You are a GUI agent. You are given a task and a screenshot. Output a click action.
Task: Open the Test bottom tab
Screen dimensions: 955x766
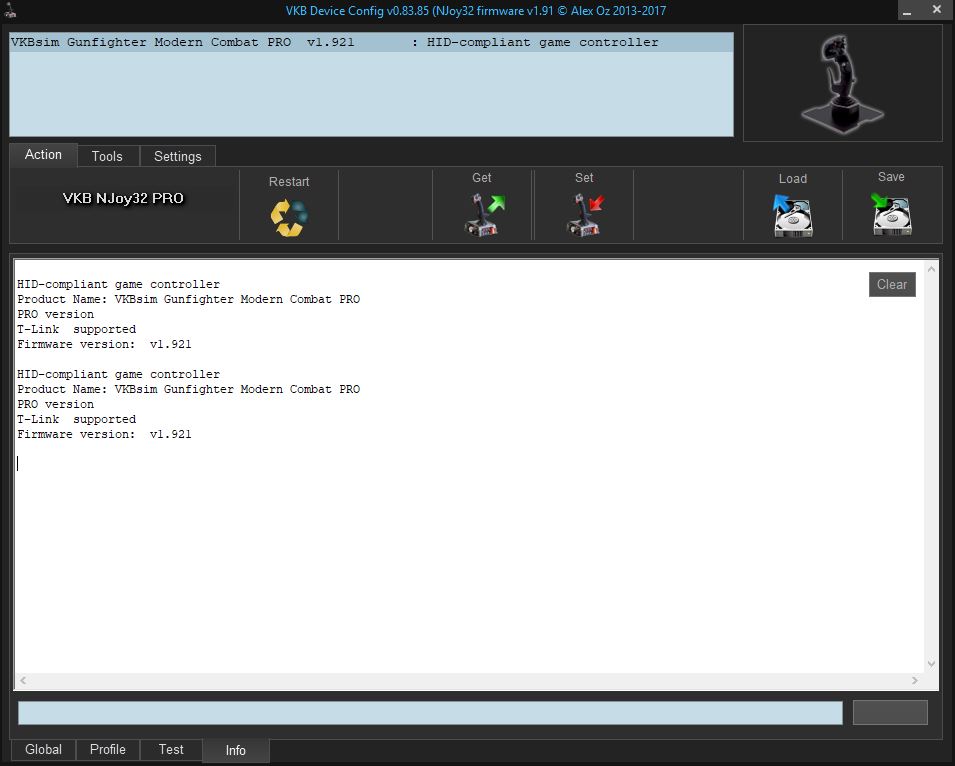pos(171,749)
